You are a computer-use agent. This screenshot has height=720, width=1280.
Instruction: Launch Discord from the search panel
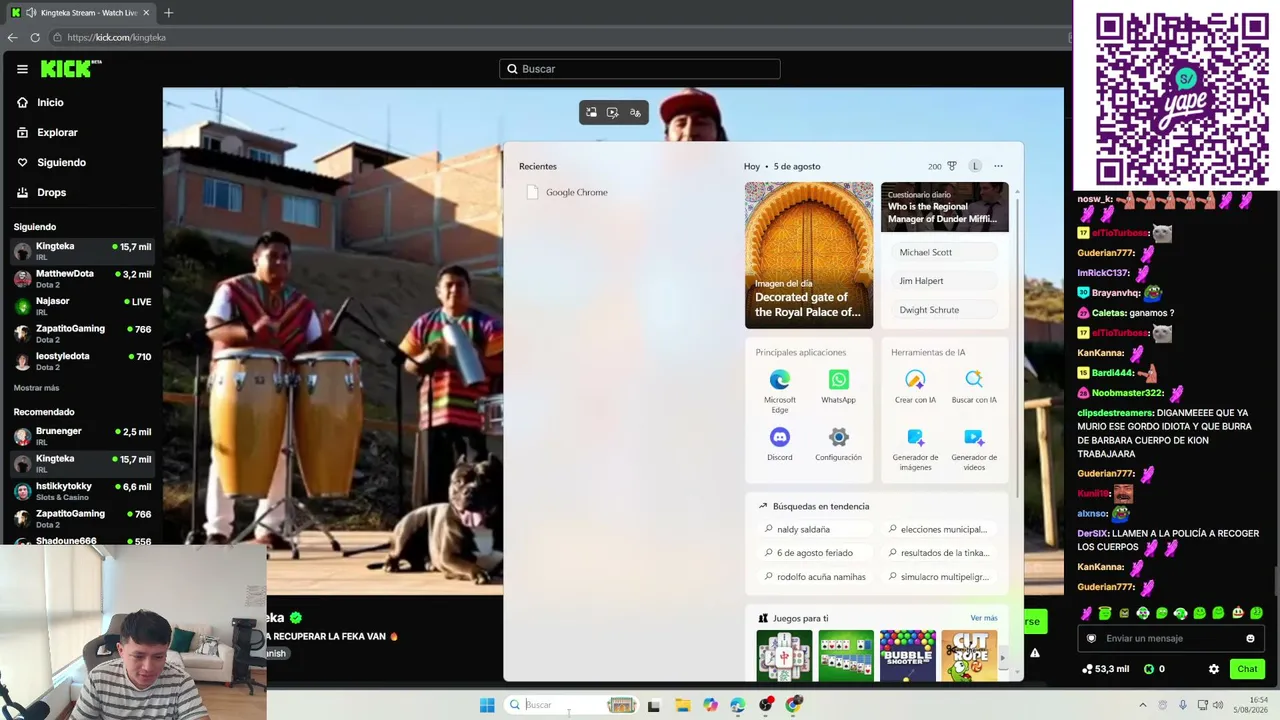[x=780, y=444]
